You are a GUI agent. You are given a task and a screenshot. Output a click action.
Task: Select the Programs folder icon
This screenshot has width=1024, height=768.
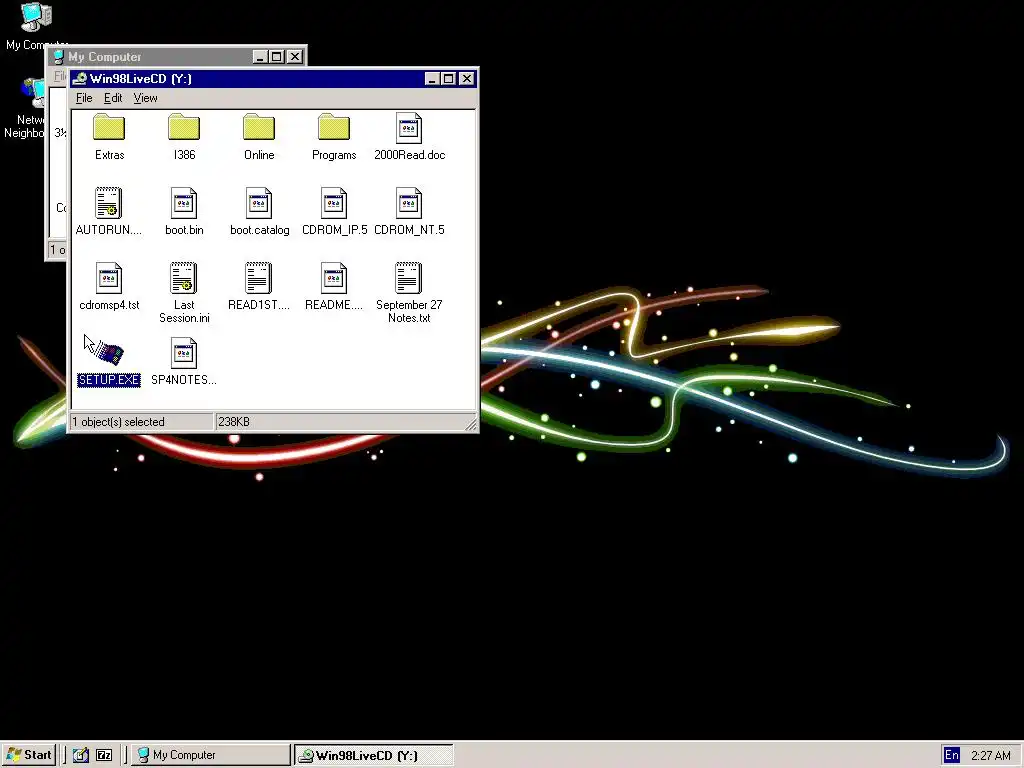(x=334, y=127)
